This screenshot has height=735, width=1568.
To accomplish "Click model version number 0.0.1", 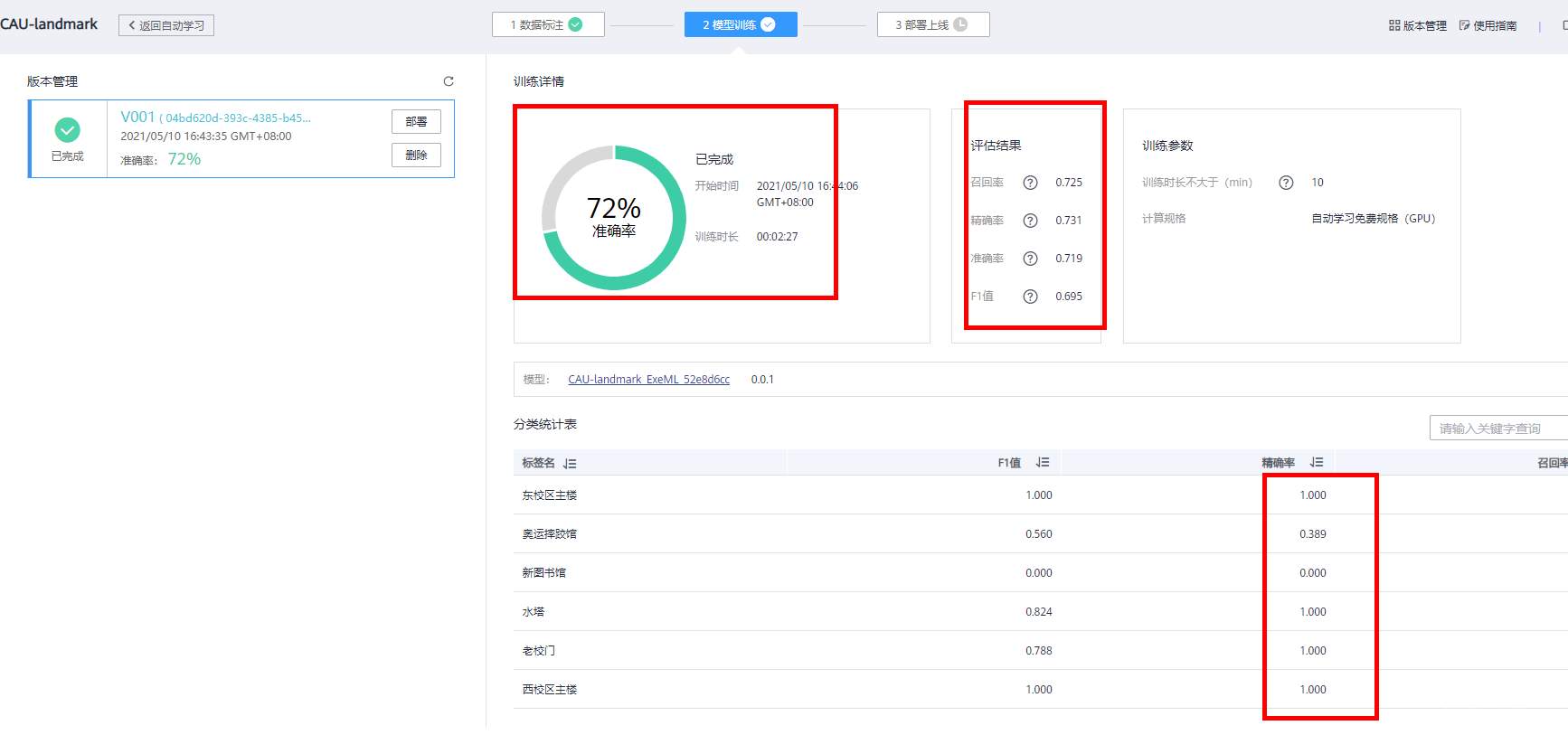I will pos(762,380).
